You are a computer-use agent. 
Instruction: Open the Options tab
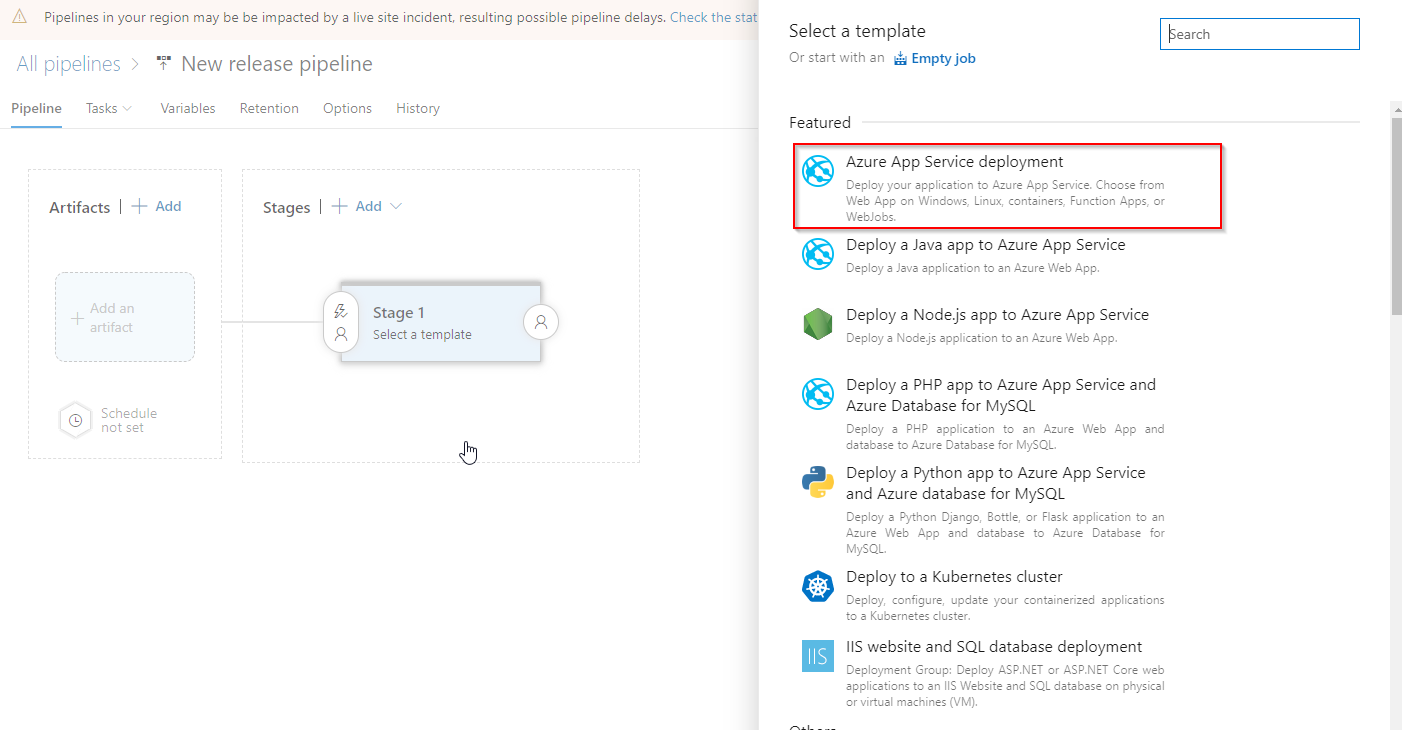click(347, 108)
